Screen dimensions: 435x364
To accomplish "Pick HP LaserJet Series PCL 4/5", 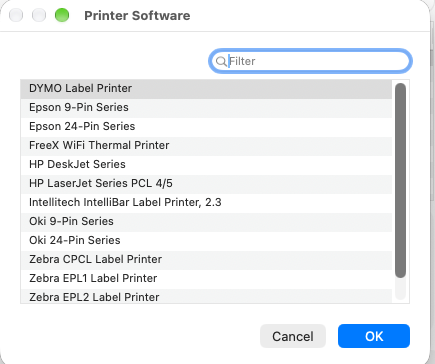I will 206,184.
